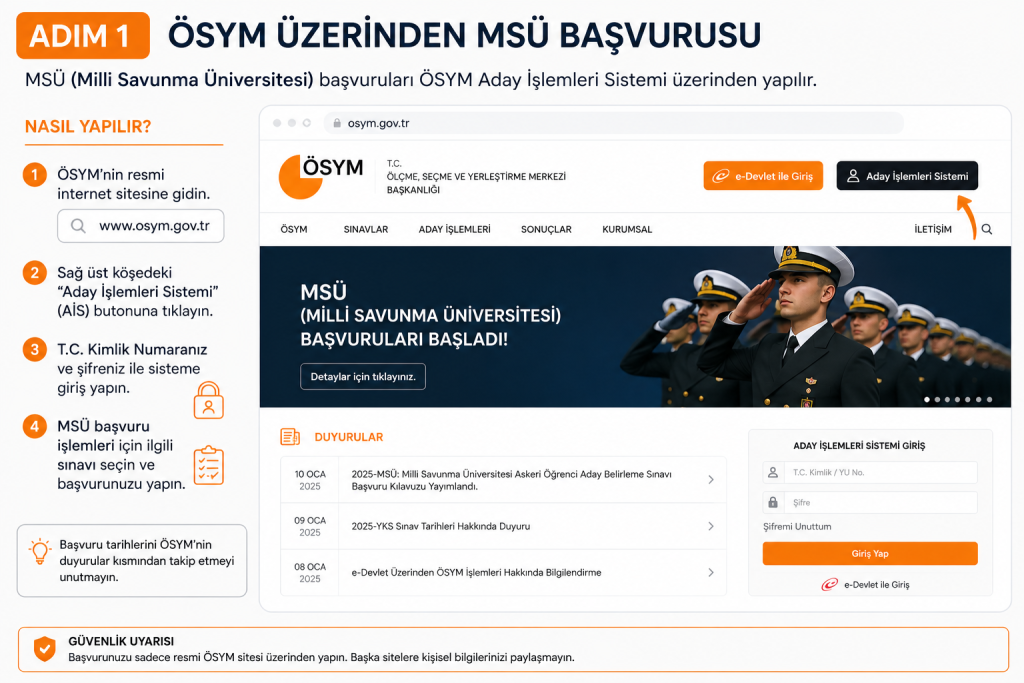Click the shield checkmark security icon
The image size is (1024, 683).
[44, 649]
